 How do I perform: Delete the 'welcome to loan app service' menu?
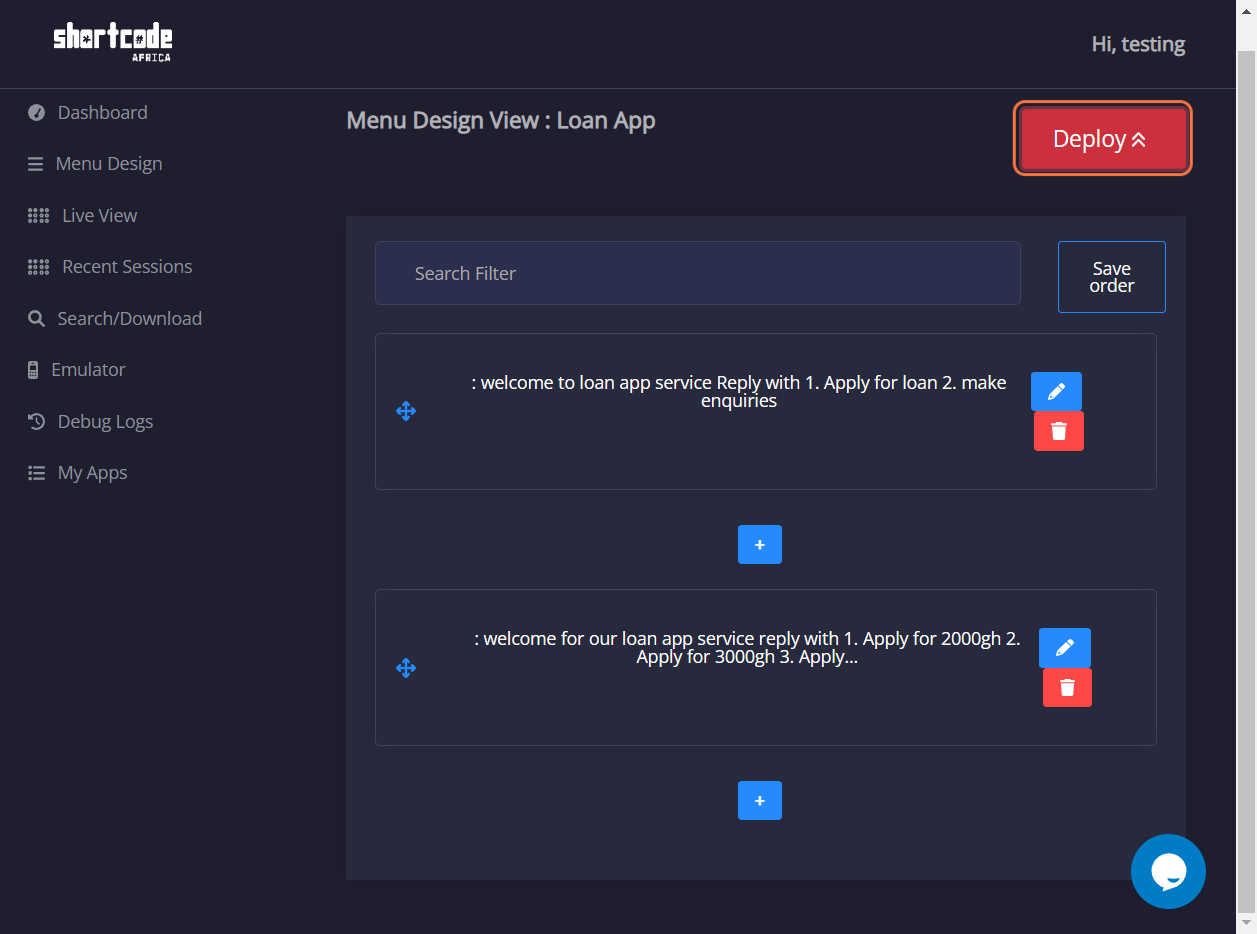coord(1059,431)
